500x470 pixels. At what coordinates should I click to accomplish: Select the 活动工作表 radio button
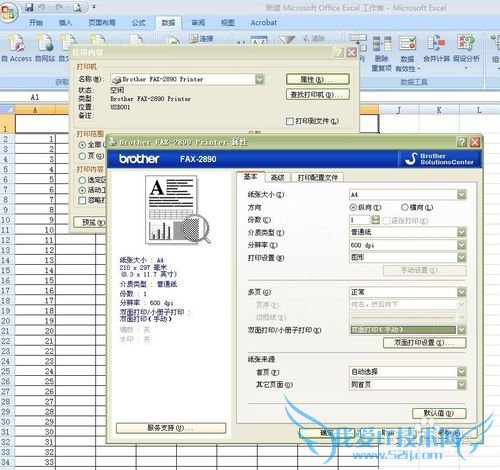pyautogui.click(x=82, y=190)
